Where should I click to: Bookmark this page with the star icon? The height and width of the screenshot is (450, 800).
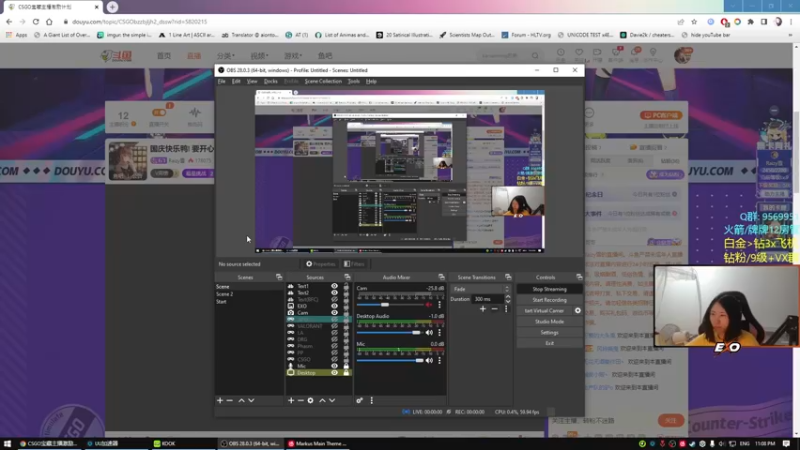pyautogui.click(x=694, y=22)
